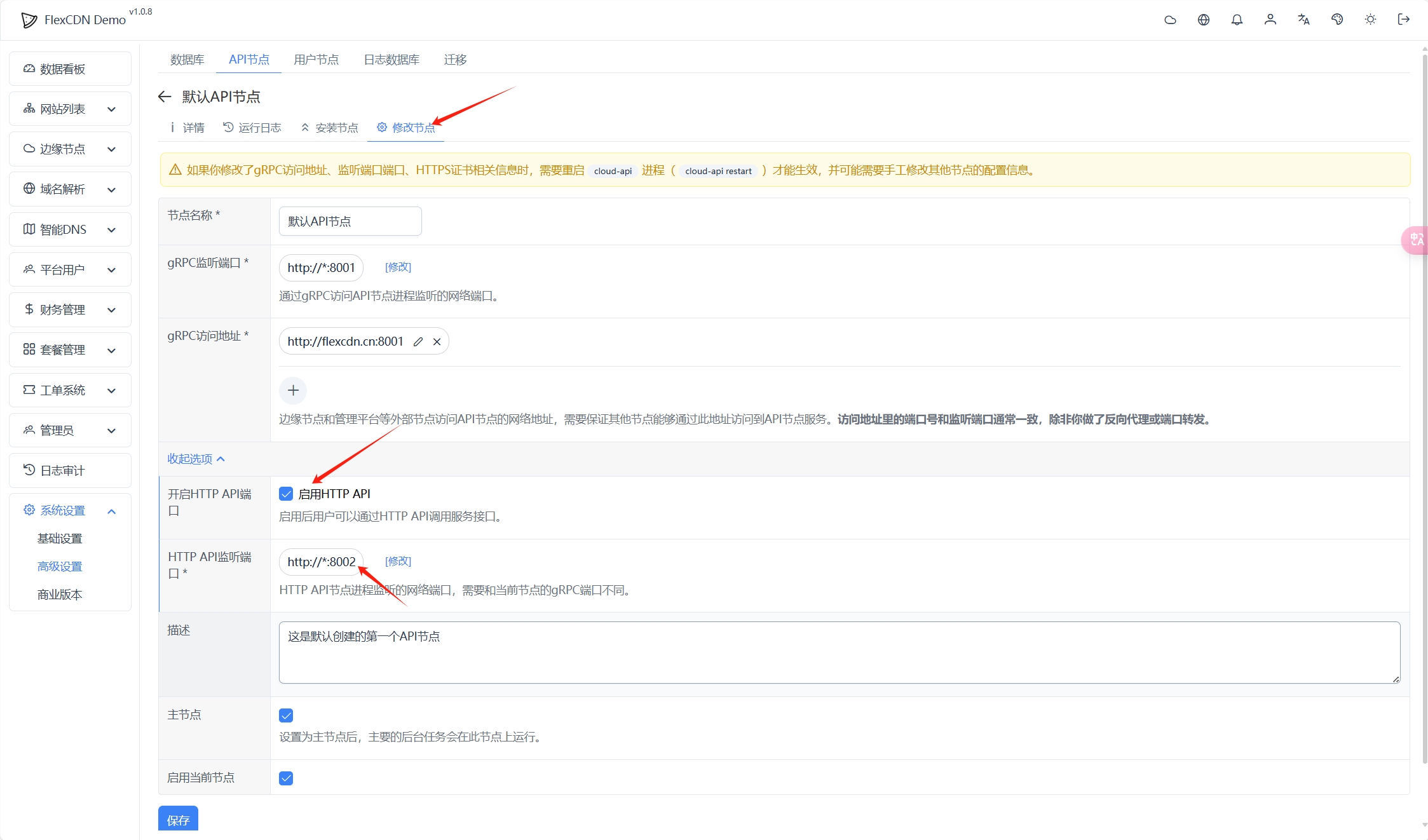The image size is (1428, 840).
Task: Click 保存 to save node settings
Action: click(177, 820)
